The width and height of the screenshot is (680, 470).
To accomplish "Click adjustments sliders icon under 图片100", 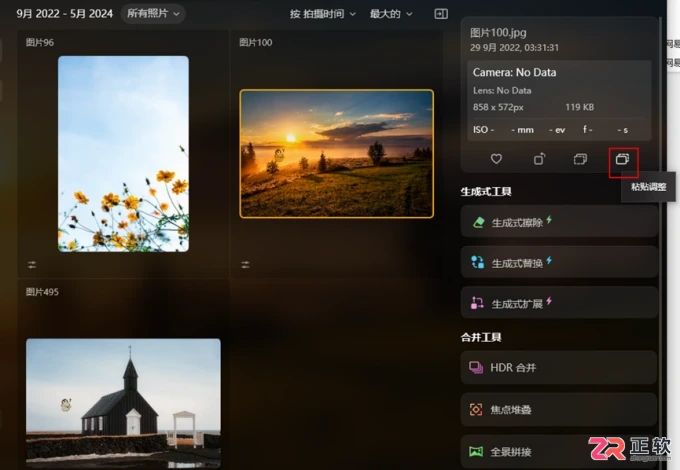I will pyautogui.click(x=245, y=264).
